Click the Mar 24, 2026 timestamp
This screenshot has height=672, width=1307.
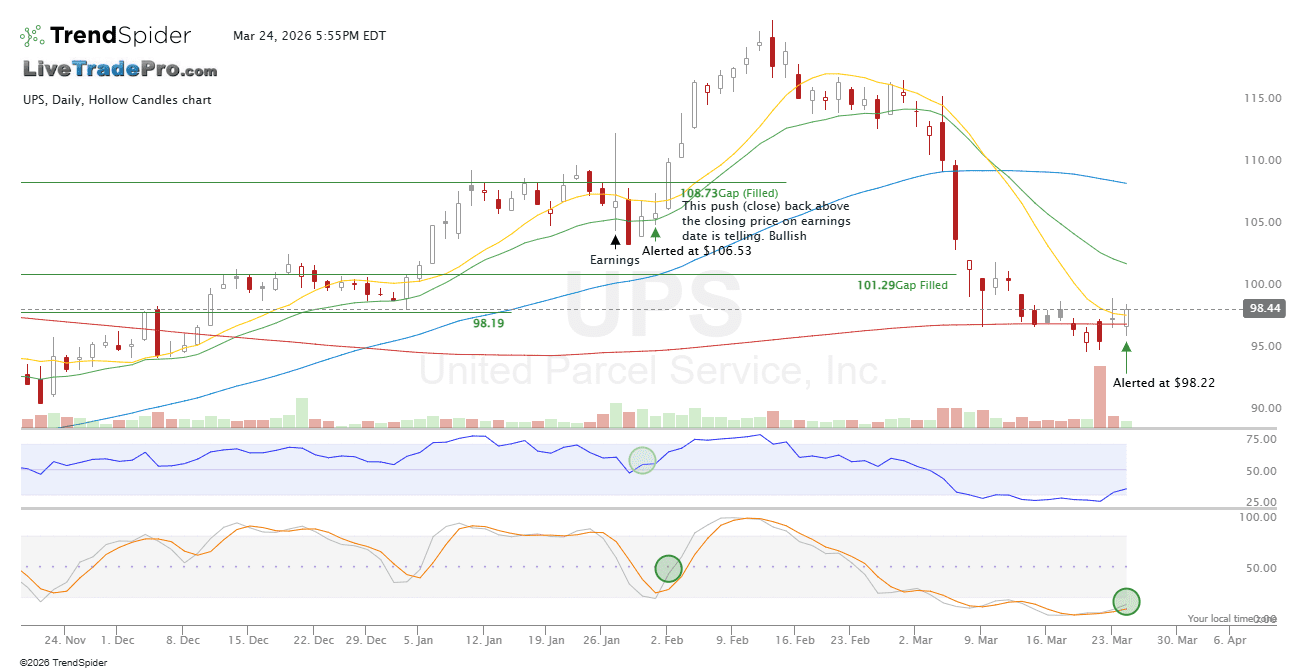pyautogui.click(x=309, y=36)
